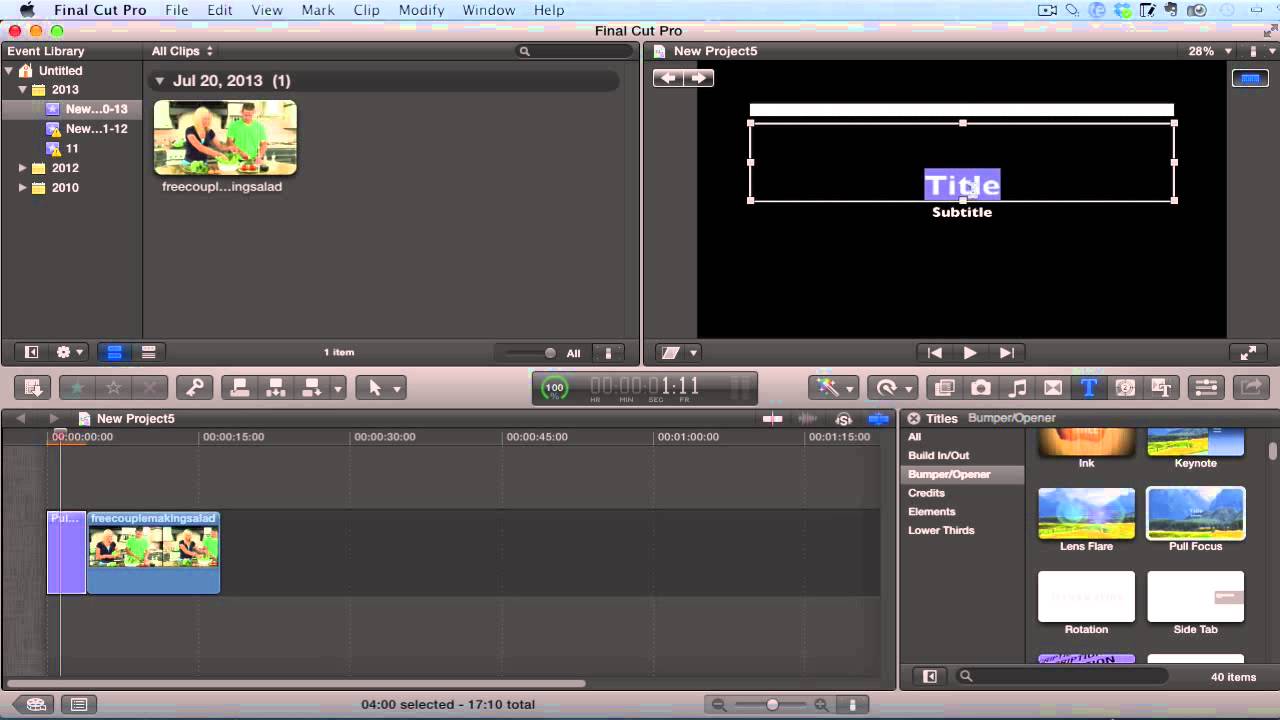Collapse the Untitled library disk
This screenshot has height=720, width=1280.
[9, 71]
